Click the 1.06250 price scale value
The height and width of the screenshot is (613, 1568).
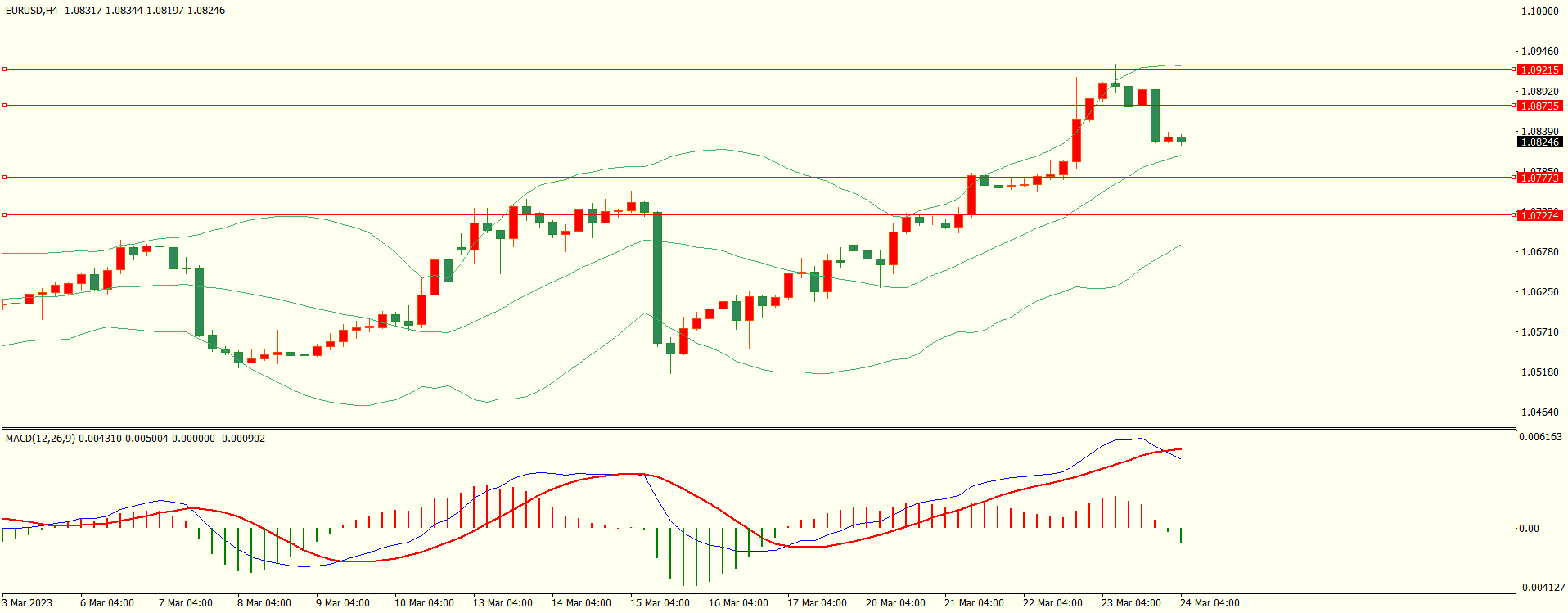(x=1539, y=292)
